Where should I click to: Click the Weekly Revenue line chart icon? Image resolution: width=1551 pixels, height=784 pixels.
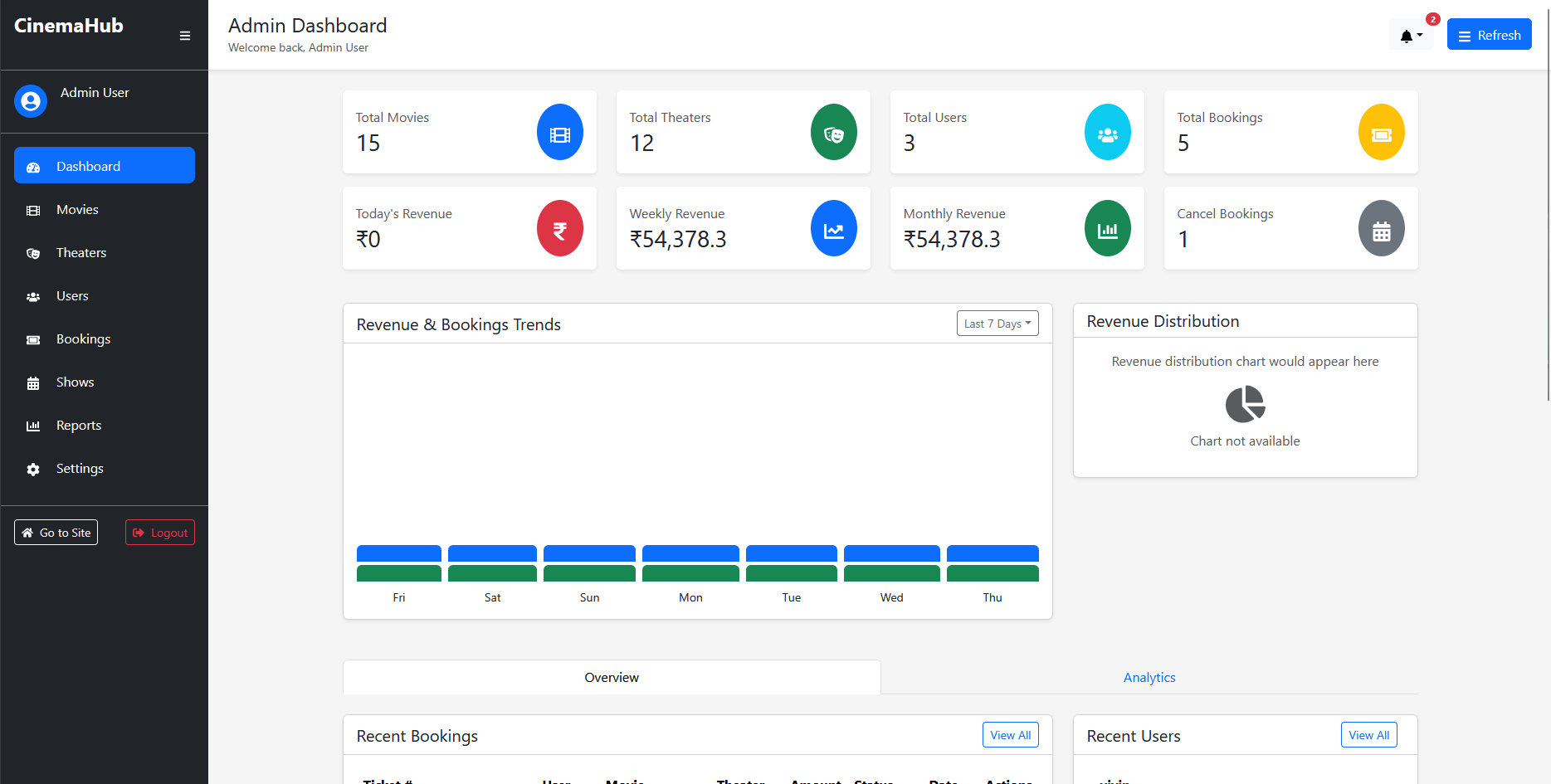[x=834, y=229]
